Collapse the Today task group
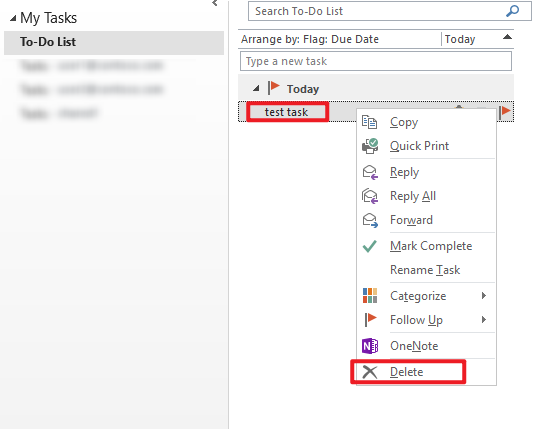 tap(256, 89)
